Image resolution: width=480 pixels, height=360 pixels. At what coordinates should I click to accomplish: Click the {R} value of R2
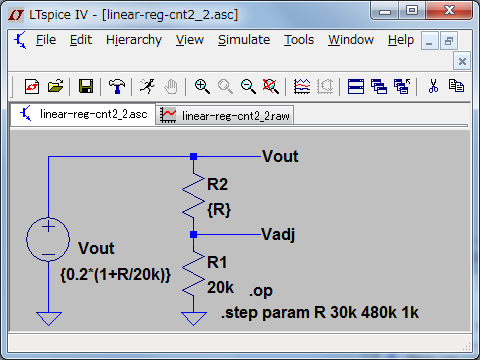(219, 210)
